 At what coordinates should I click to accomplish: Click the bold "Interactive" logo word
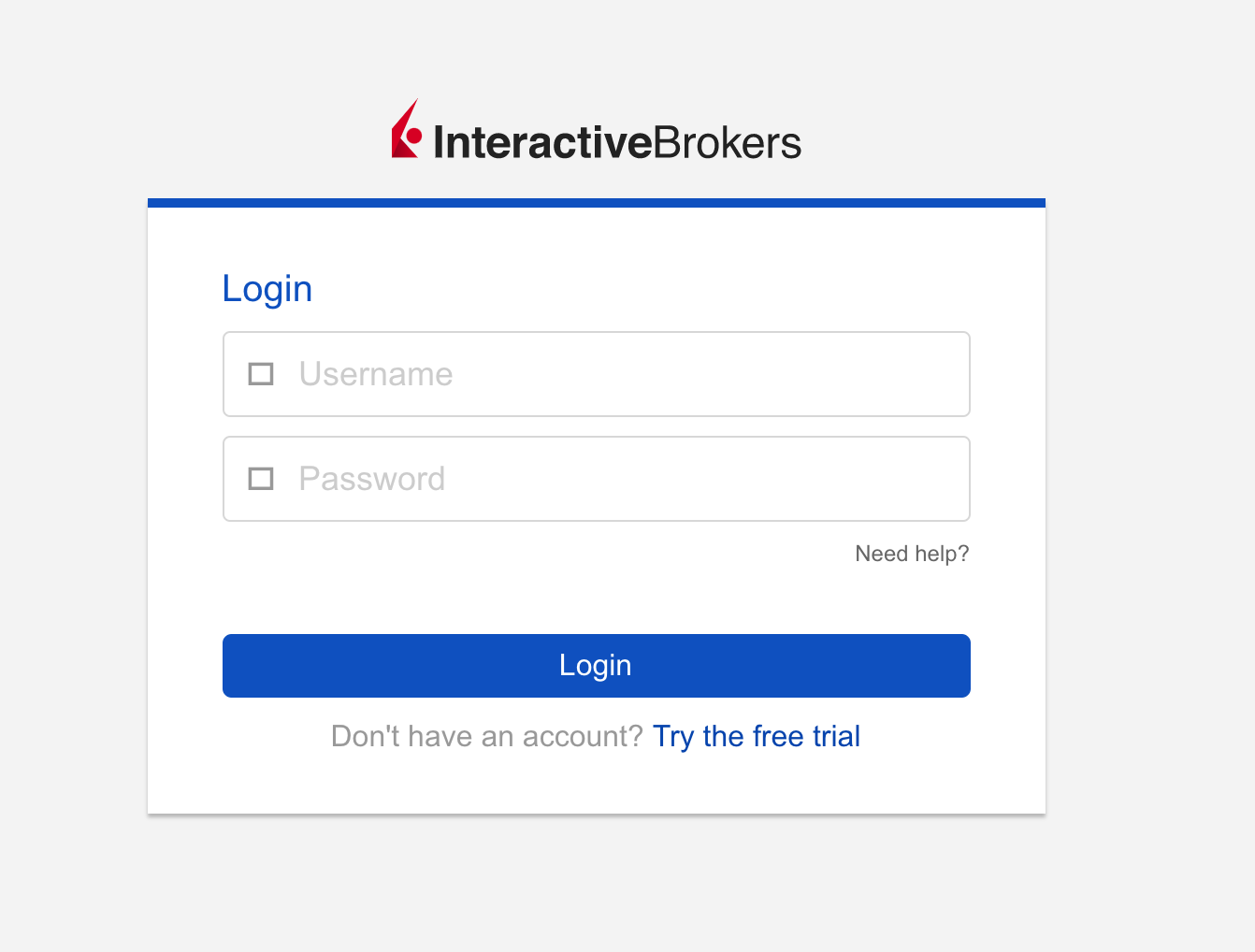[542, 143]
